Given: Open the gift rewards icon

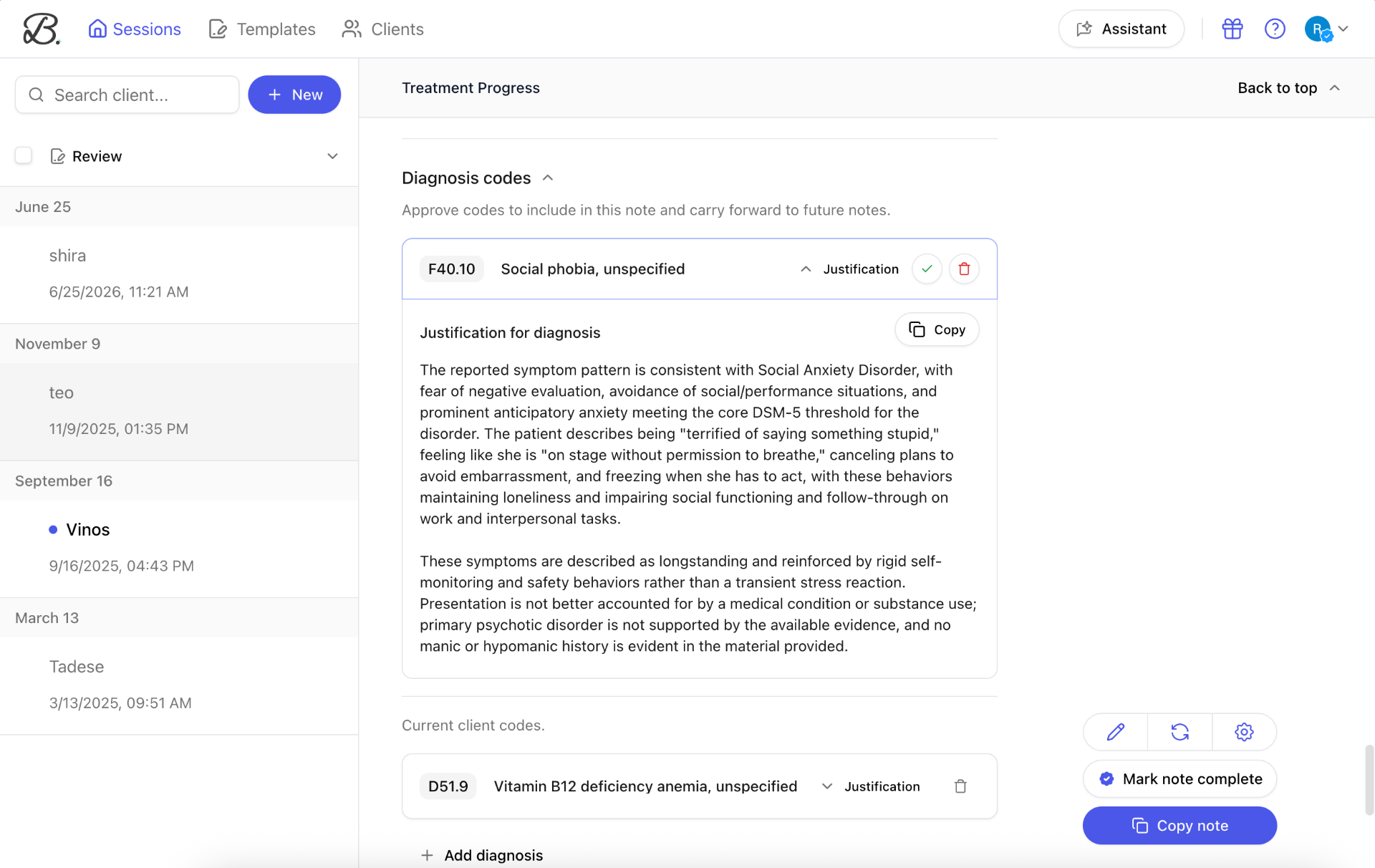Looking at the screenshot, I should tap(1232, 29).
